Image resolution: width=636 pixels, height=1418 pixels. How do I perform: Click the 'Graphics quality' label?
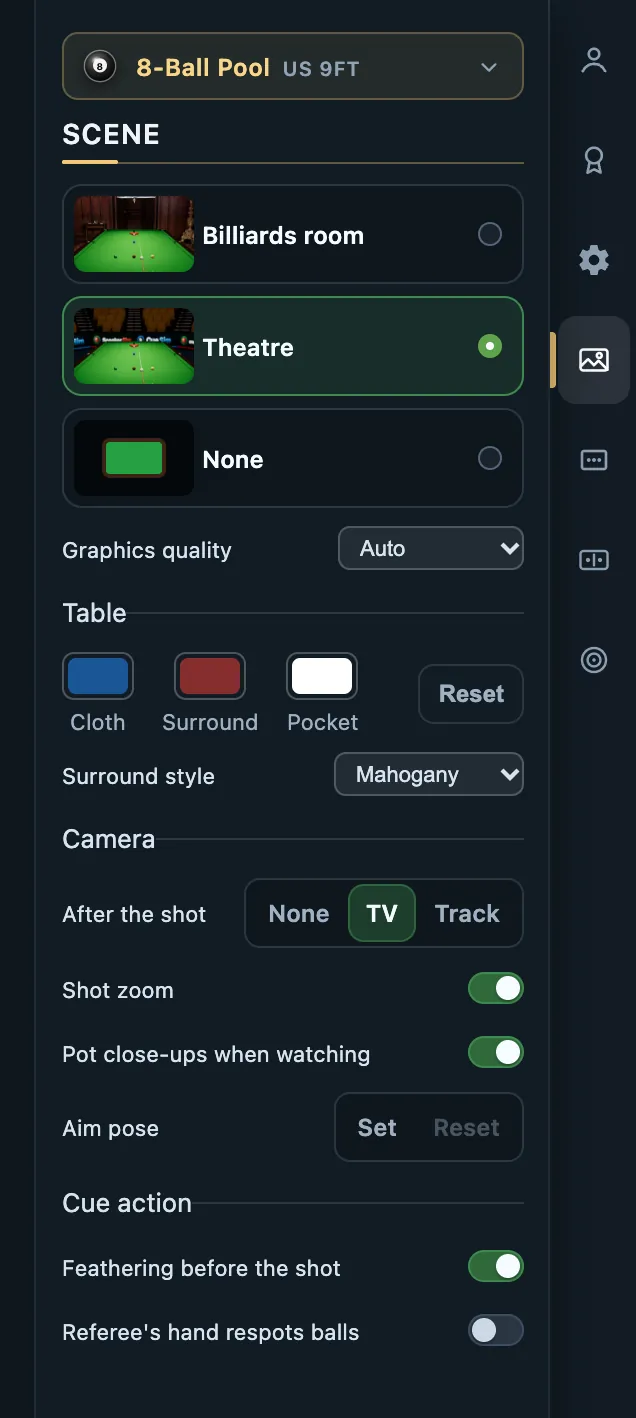[147, 550]
